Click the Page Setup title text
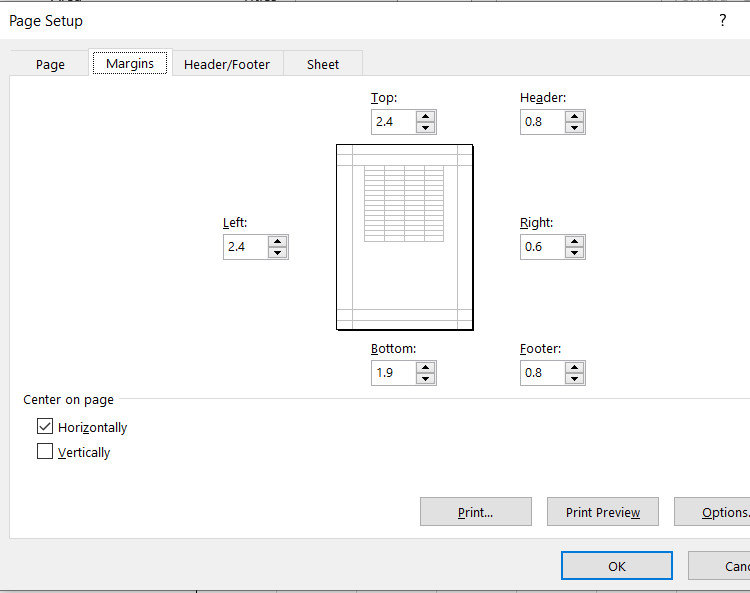The image size is (750, 593). (x=46, y=21)
